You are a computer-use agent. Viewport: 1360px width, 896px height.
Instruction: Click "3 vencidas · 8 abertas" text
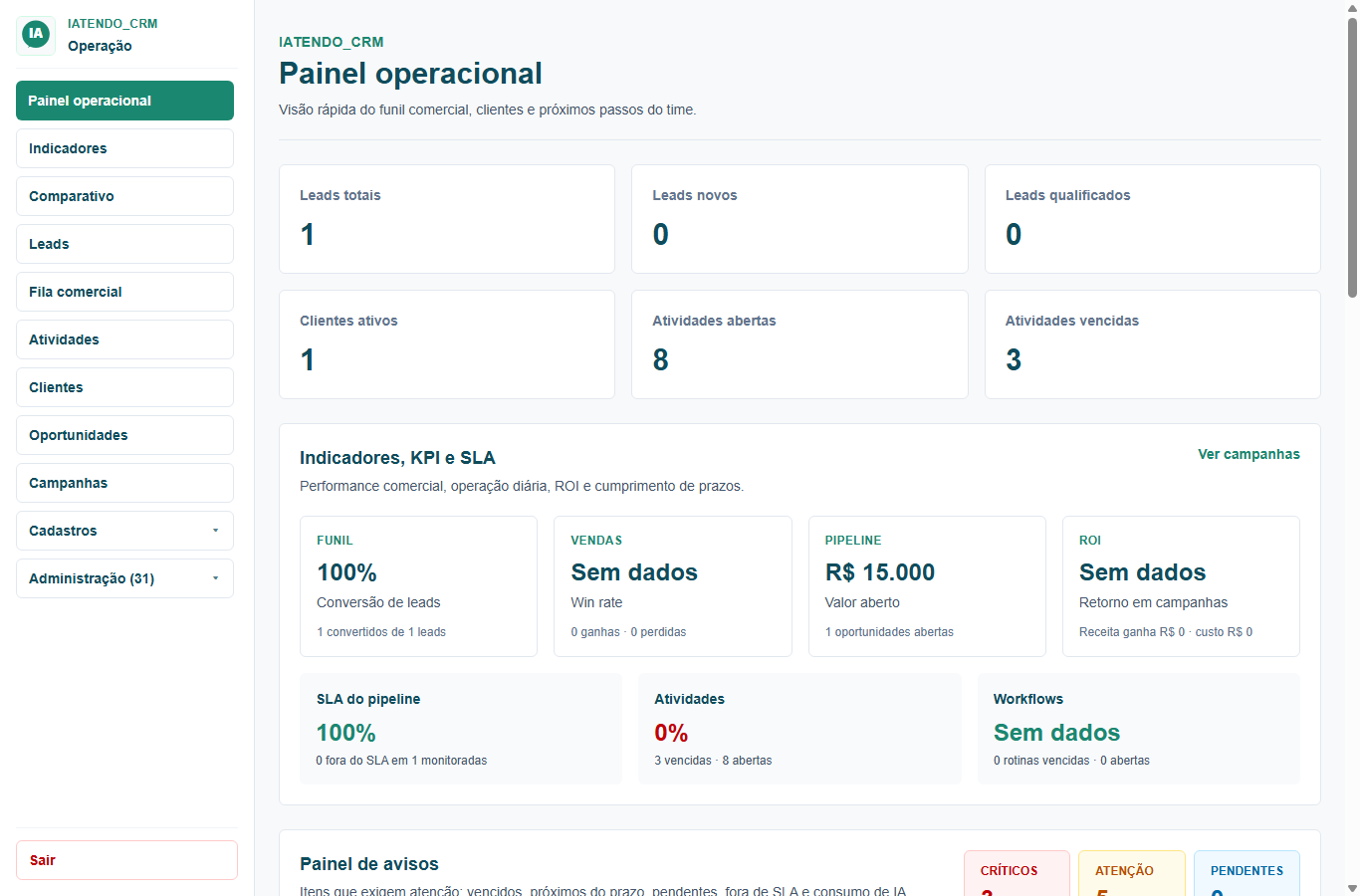tap(713, 761)
